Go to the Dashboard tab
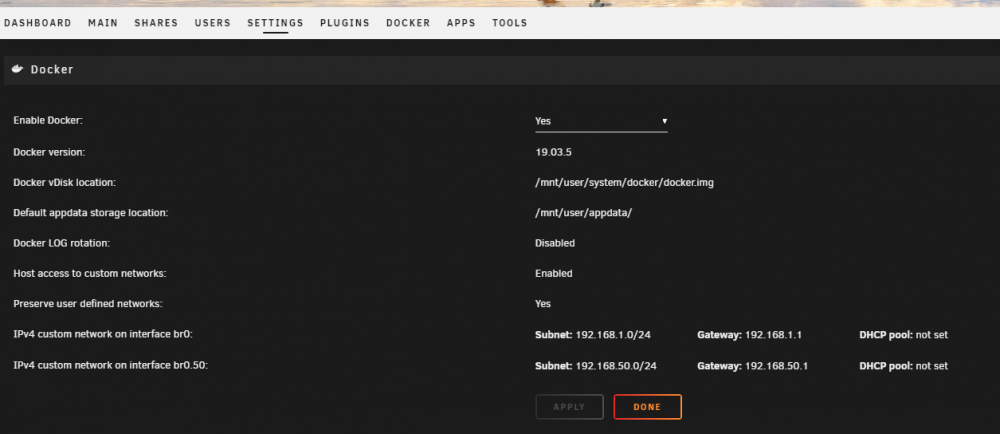The width and height of the screenshot is (1000, 434). coord(38,23)
